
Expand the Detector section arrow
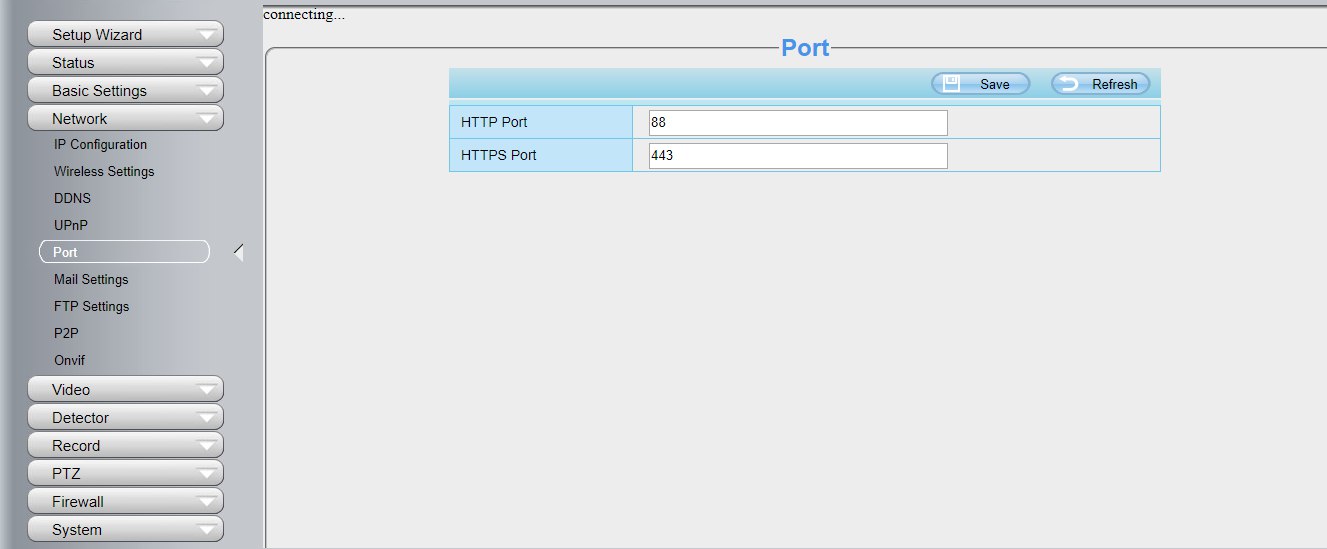point(207,418)
